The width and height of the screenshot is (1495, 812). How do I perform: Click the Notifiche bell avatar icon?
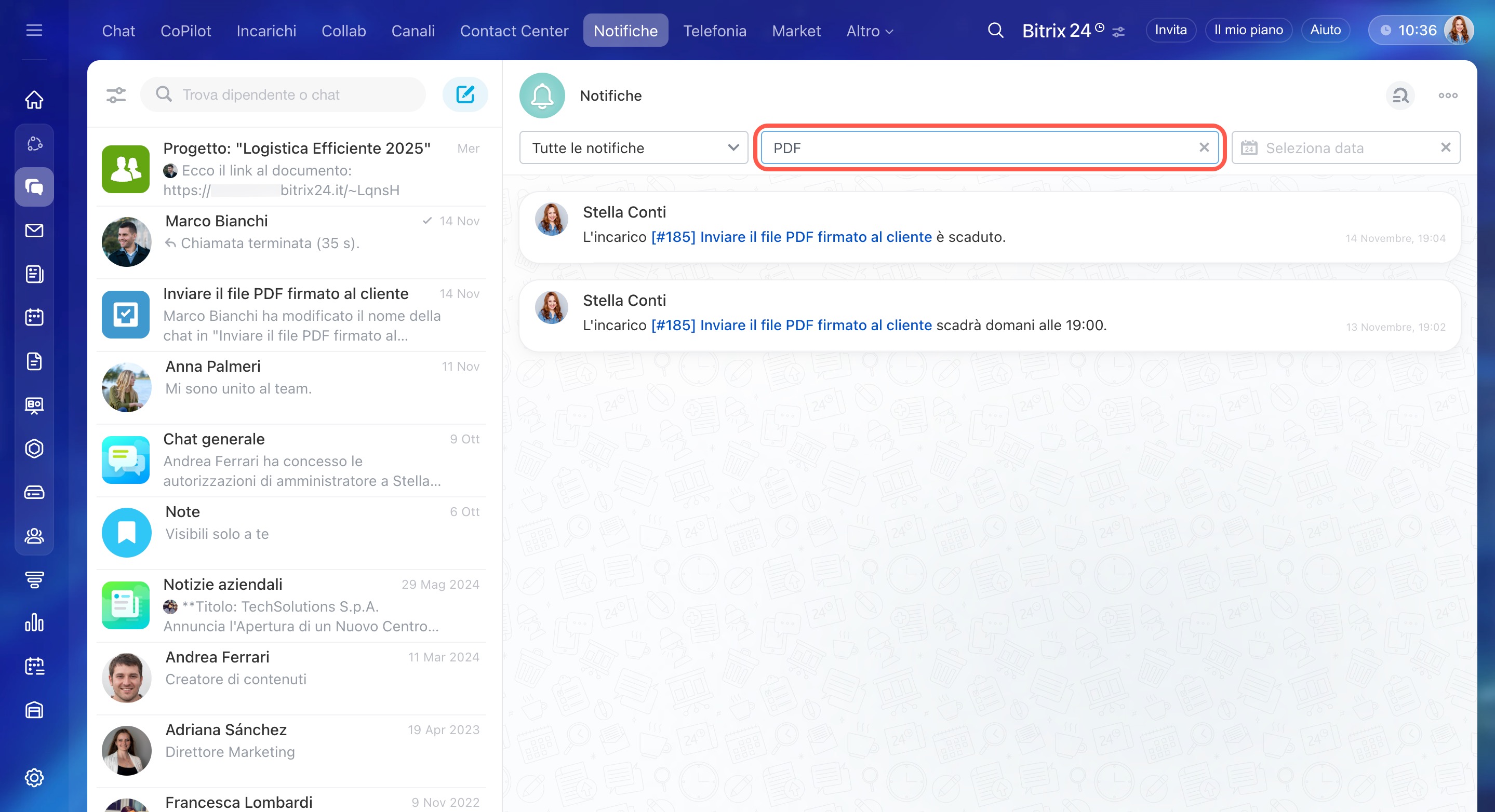point(542,96)
